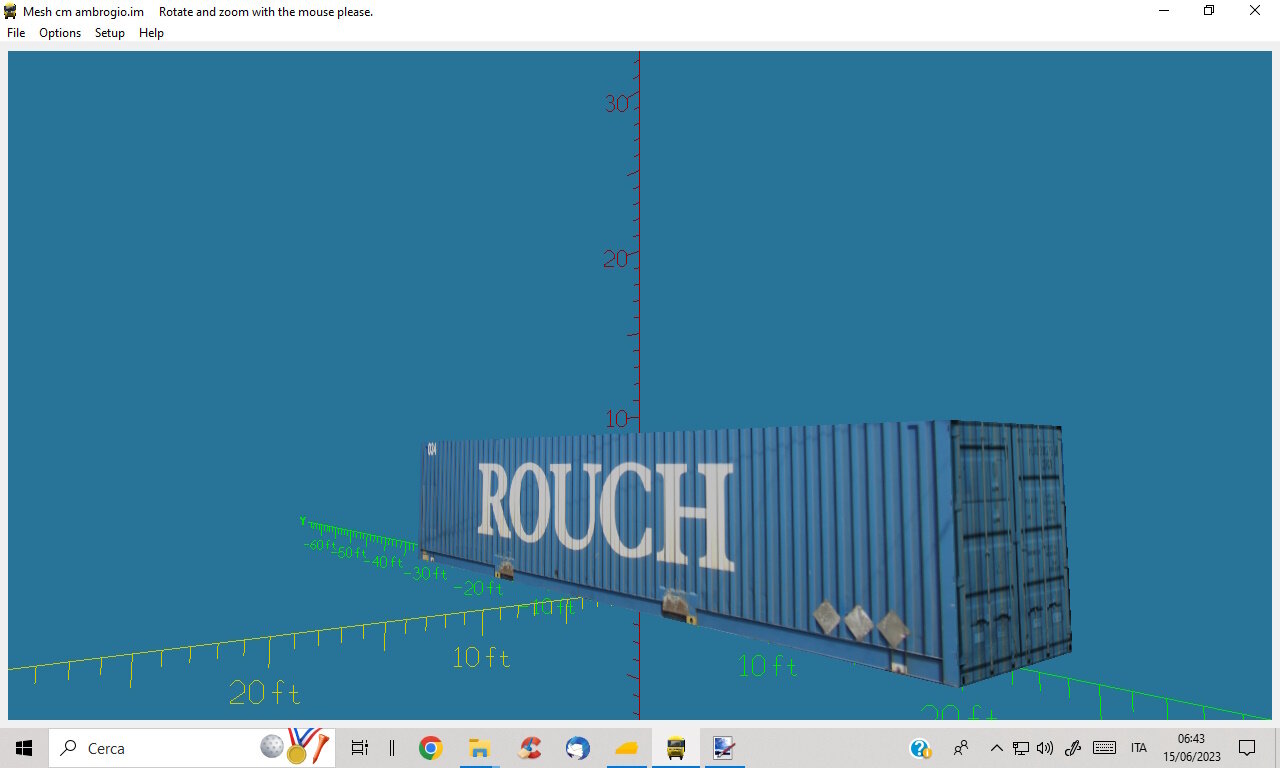This screenshot has width=1280, height=768.
Task: Open the Options menu
Action: coord(60,33)
